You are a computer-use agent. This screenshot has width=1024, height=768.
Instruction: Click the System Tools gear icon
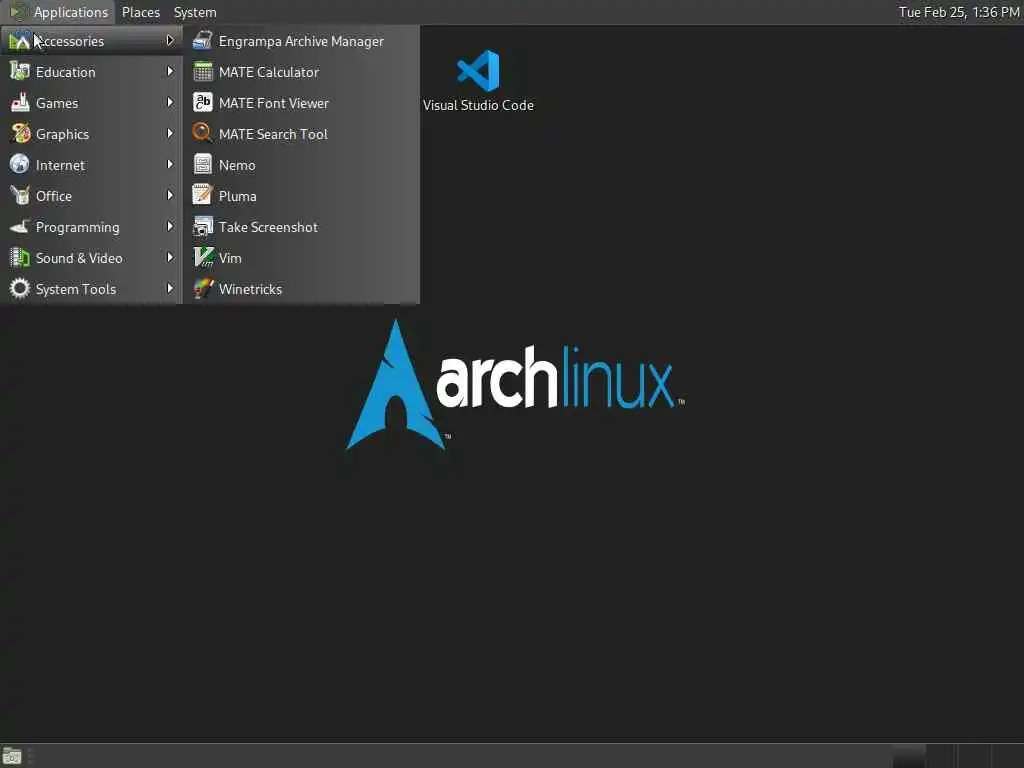[x=20, y=289]
